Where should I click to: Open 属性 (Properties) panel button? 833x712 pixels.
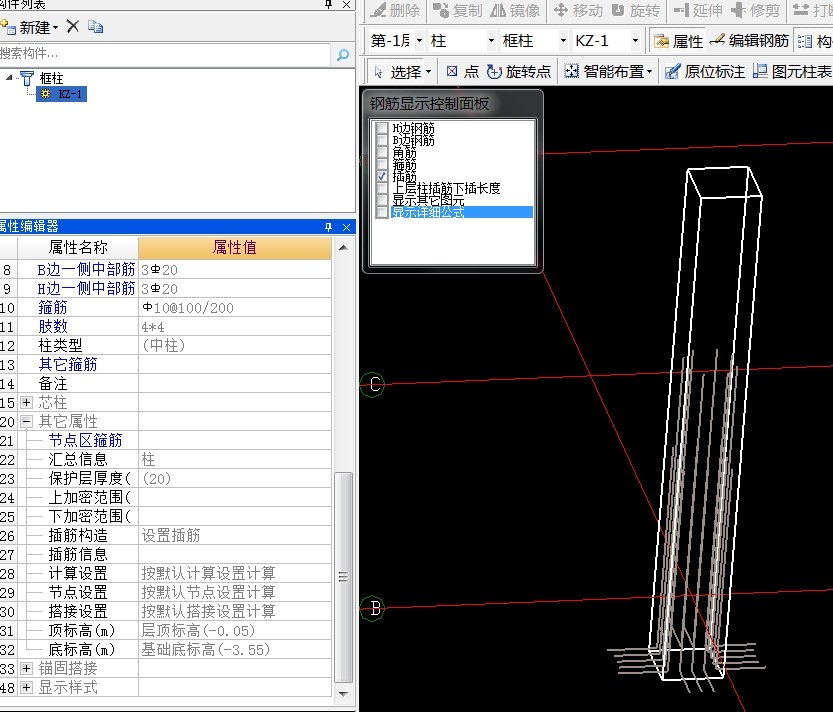tap(678, 41)
